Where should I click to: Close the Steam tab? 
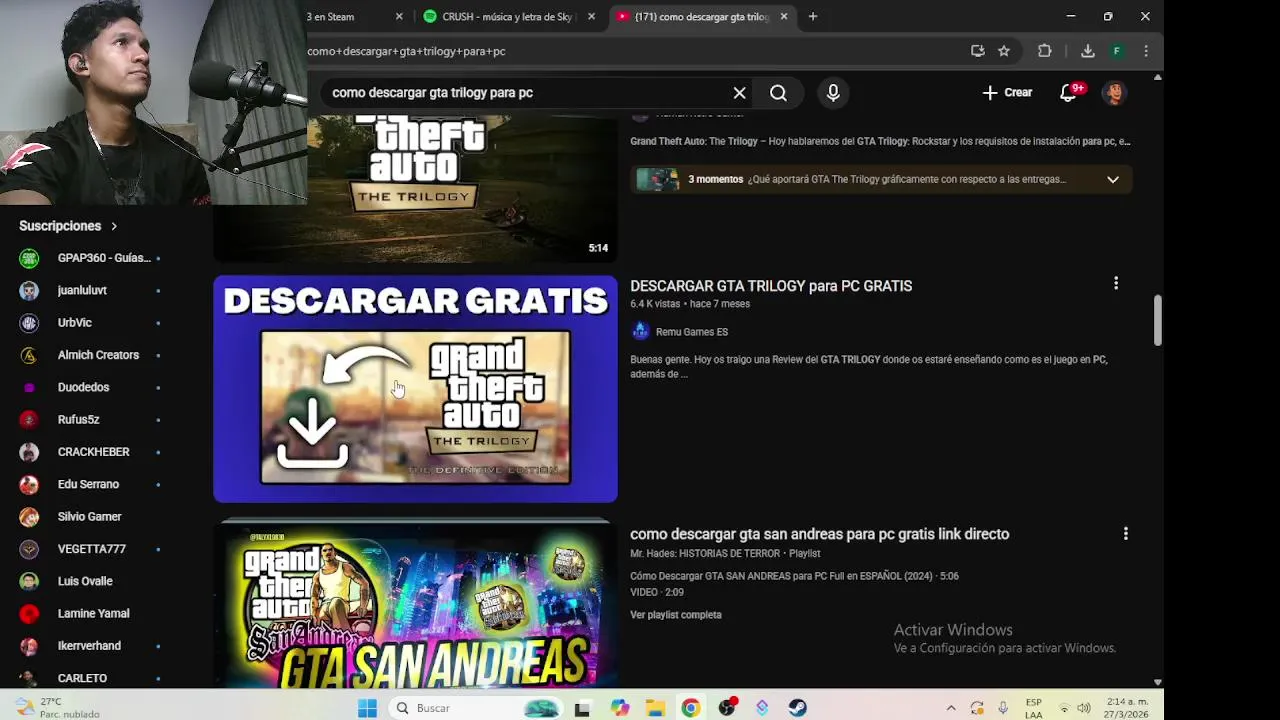tap(399, 17)
